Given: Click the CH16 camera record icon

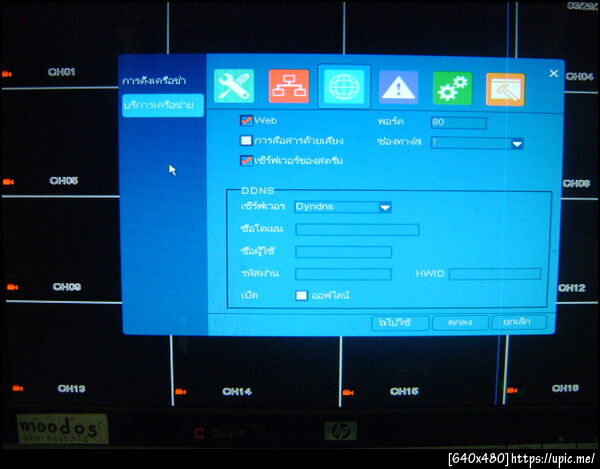Looking at the screenshot, I should (512, 390).
